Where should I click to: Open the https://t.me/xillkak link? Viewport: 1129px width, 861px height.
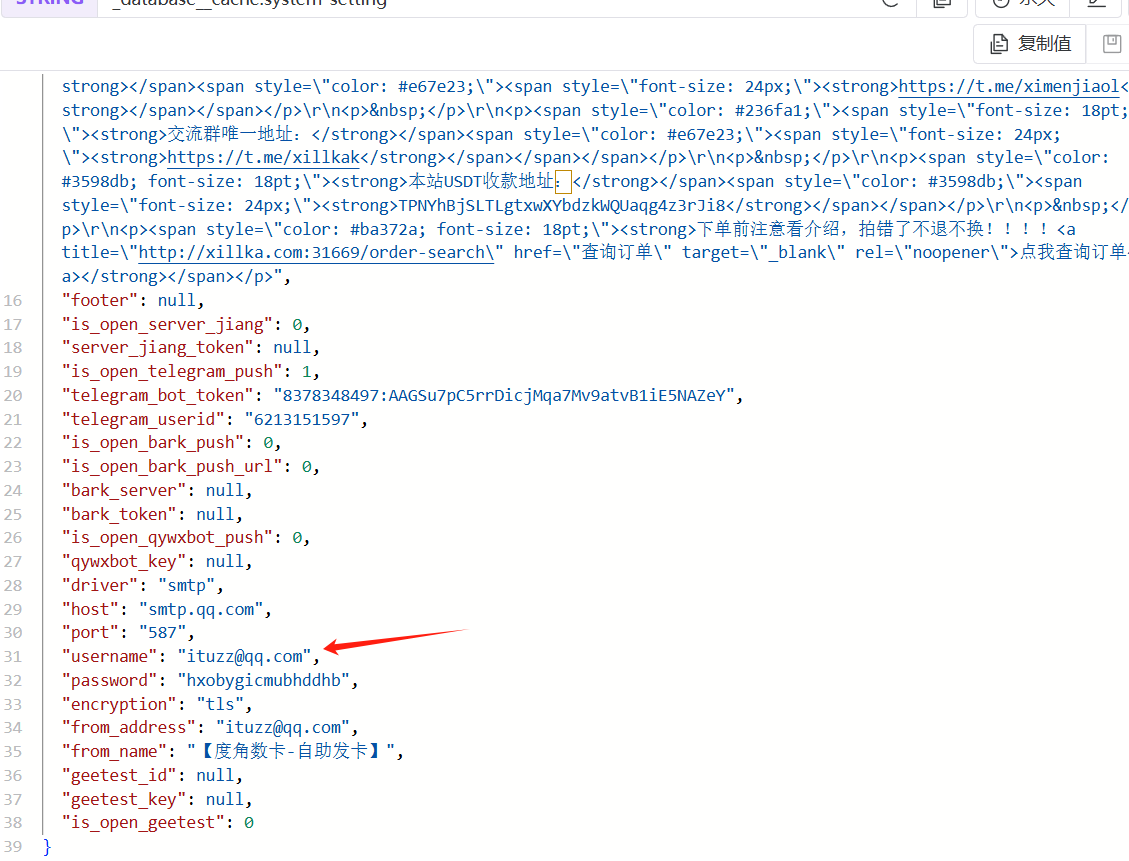tap(263, 158)
